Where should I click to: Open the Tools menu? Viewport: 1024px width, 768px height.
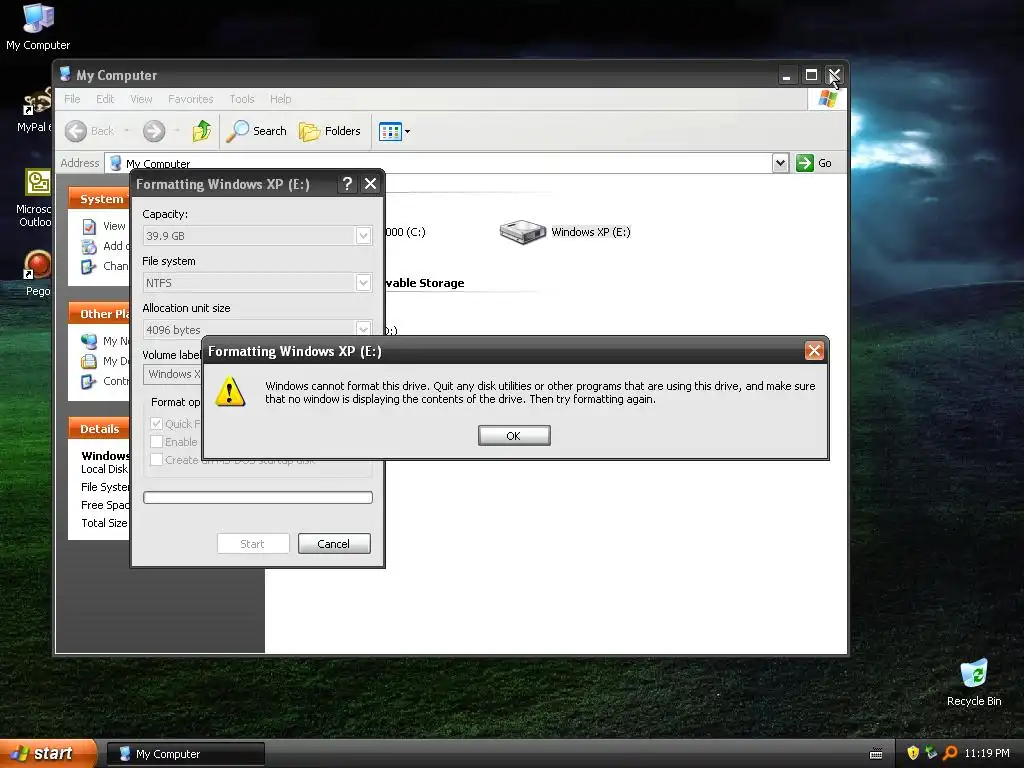click(242, 99)
